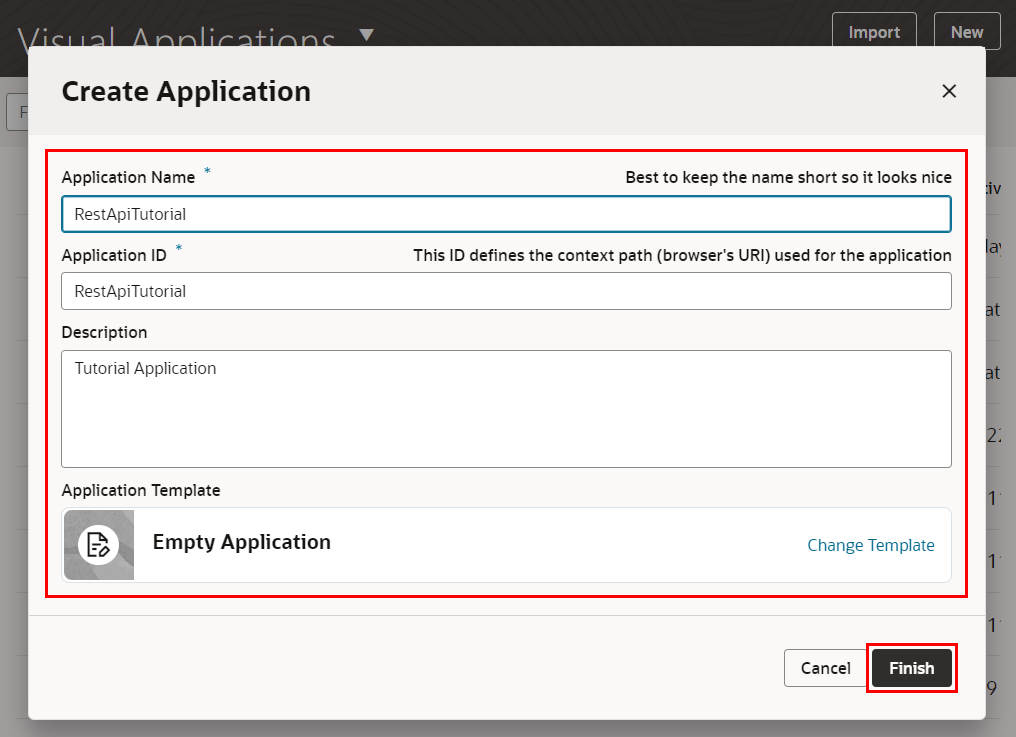Click into the Application ID field
The width and height of the screenshot is (1016, 737).
tap(506, 291)
